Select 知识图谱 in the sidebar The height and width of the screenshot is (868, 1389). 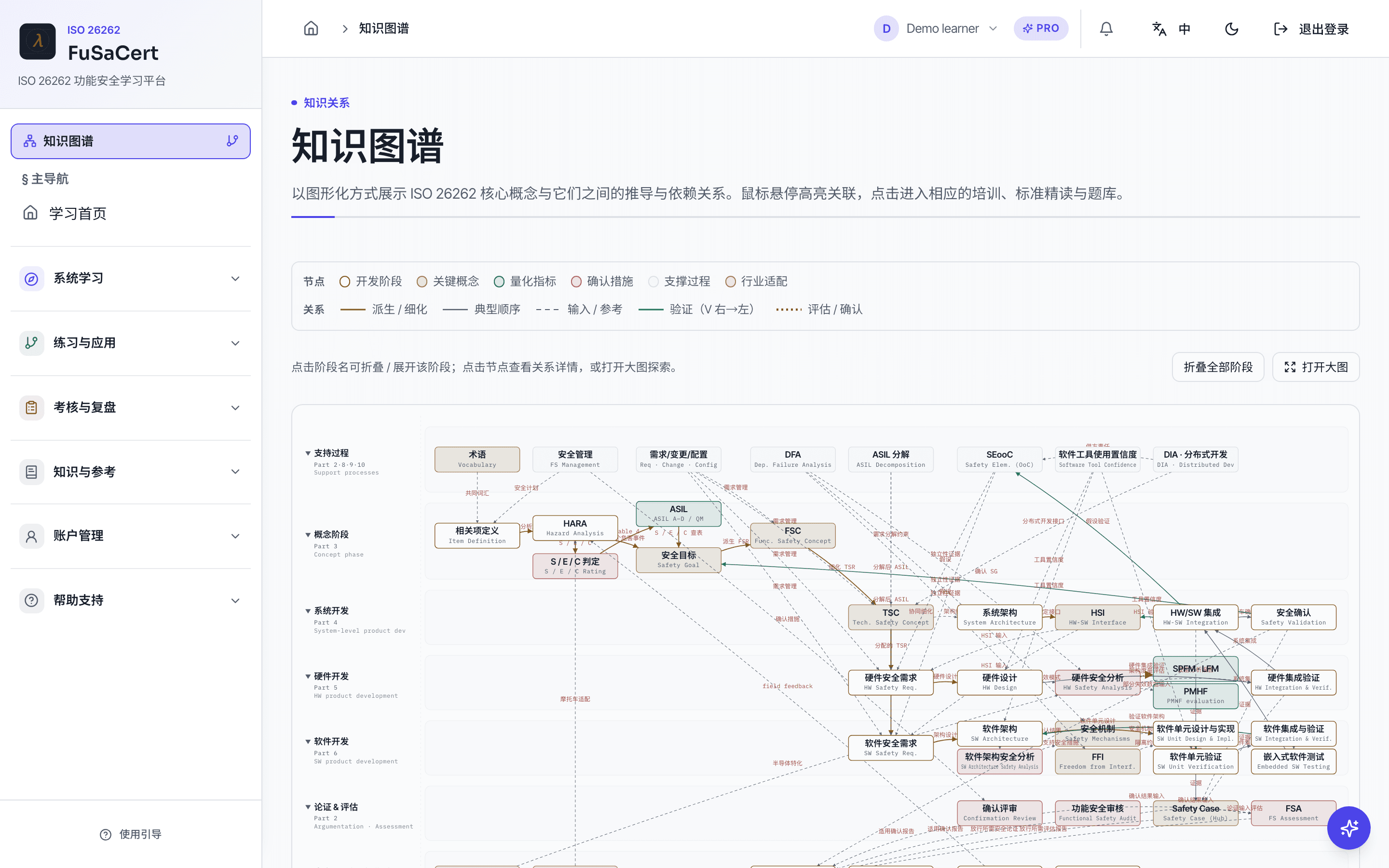point(130,141)
